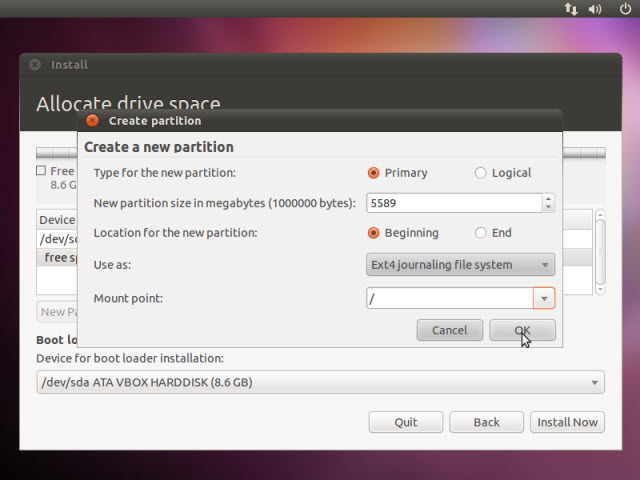Image resolution: width=640 pixels, height=480 pixels.
Task: Confirm partition with OK button
Action: (522, 330)
